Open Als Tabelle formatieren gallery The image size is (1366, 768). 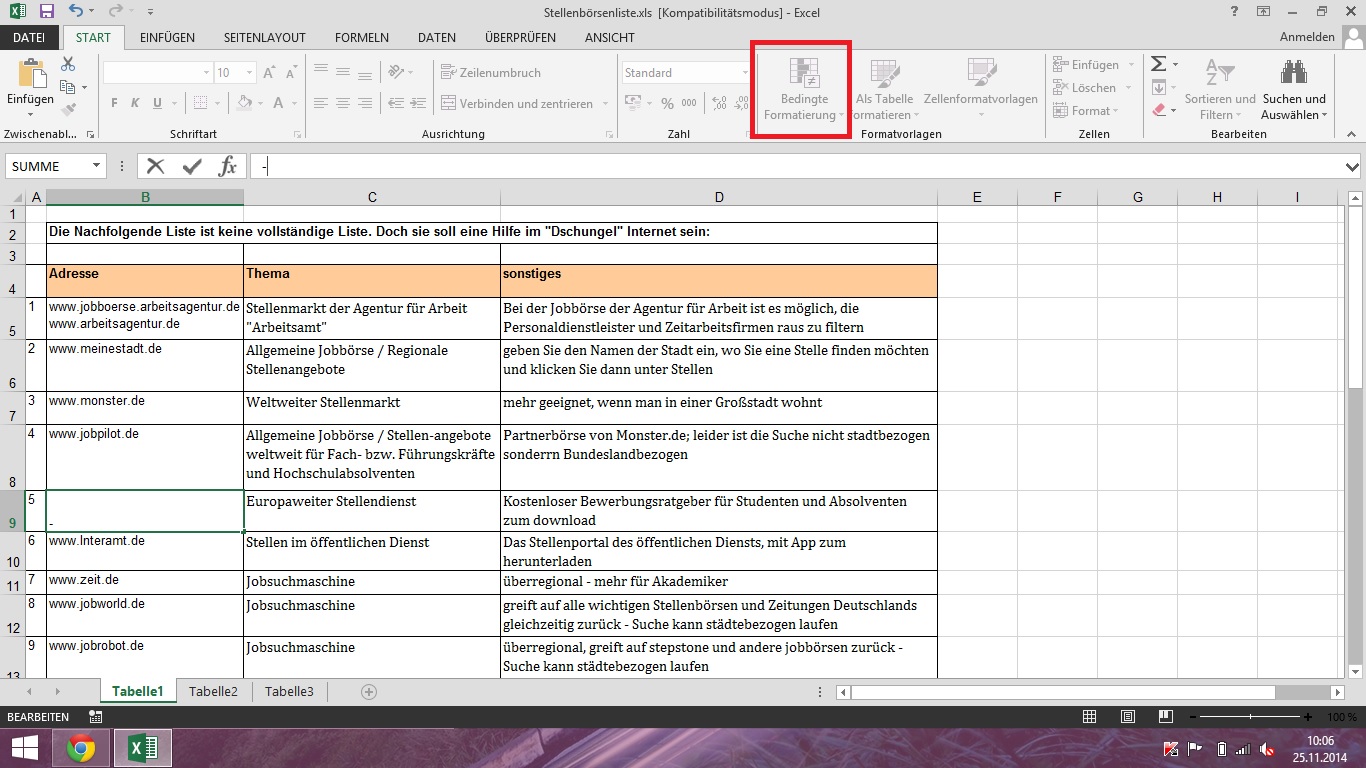coord(885,89)
